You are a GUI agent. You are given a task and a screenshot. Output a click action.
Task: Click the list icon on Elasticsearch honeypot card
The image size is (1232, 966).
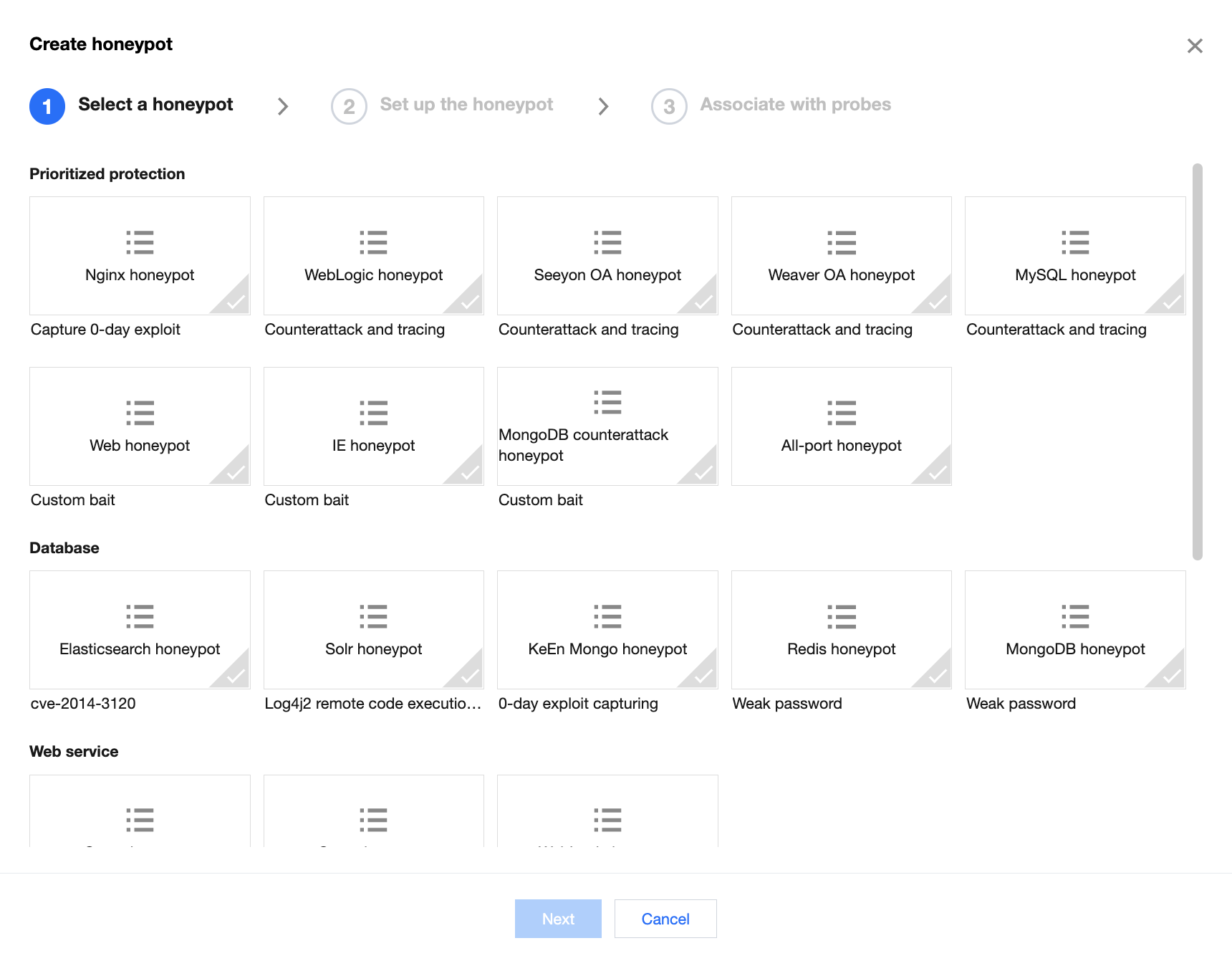pos(140,616)
